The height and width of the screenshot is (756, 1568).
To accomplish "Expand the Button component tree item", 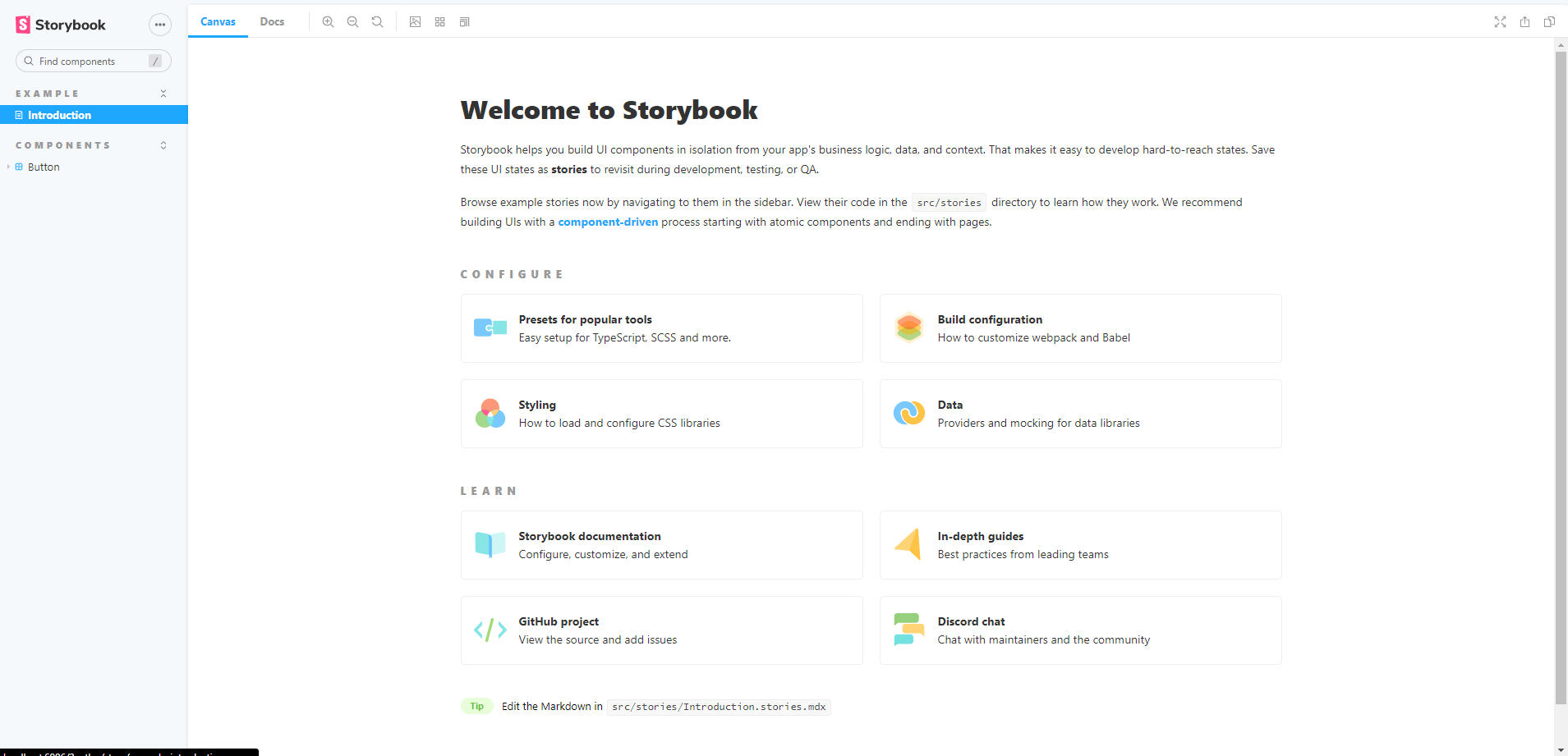I will [8, 167].
